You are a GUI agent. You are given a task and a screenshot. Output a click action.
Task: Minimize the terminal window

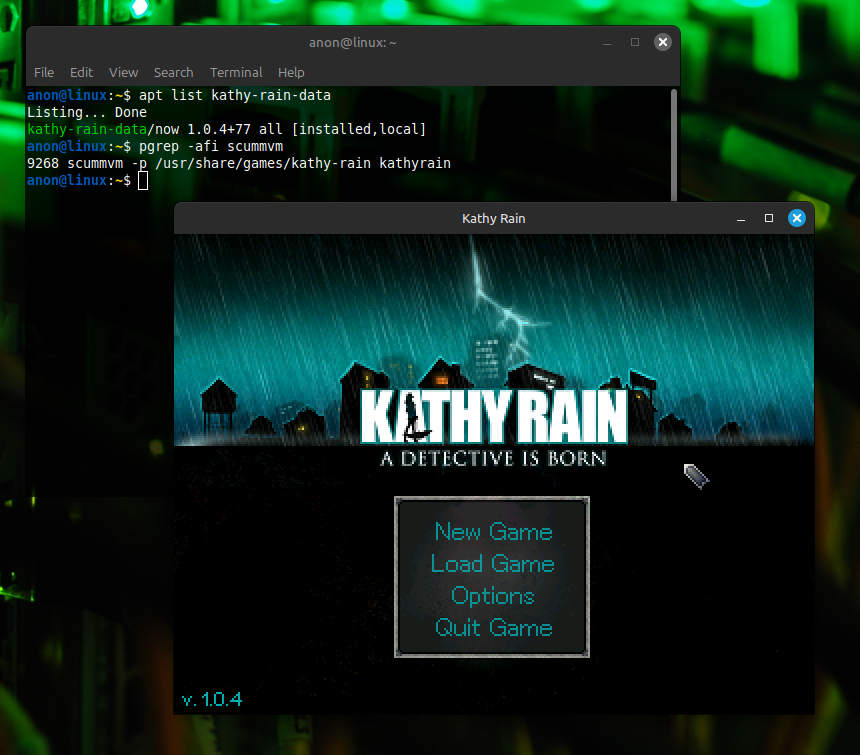[x=607, y=42]
